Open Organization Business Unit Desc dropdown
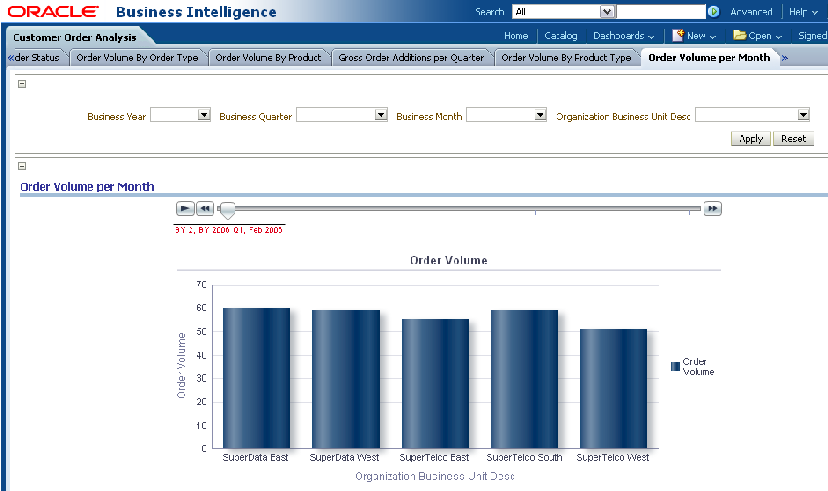 pos(803,115)
